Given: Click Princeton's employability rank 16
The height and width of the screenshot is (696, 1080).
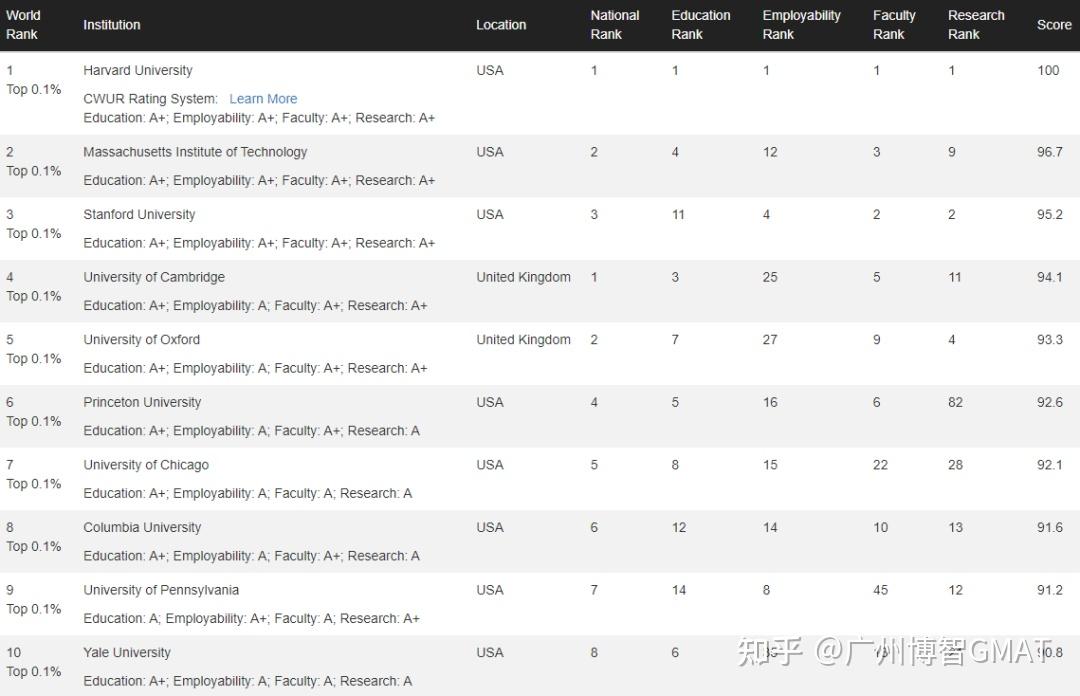Looking at the screenshot, I should (770, 402).
